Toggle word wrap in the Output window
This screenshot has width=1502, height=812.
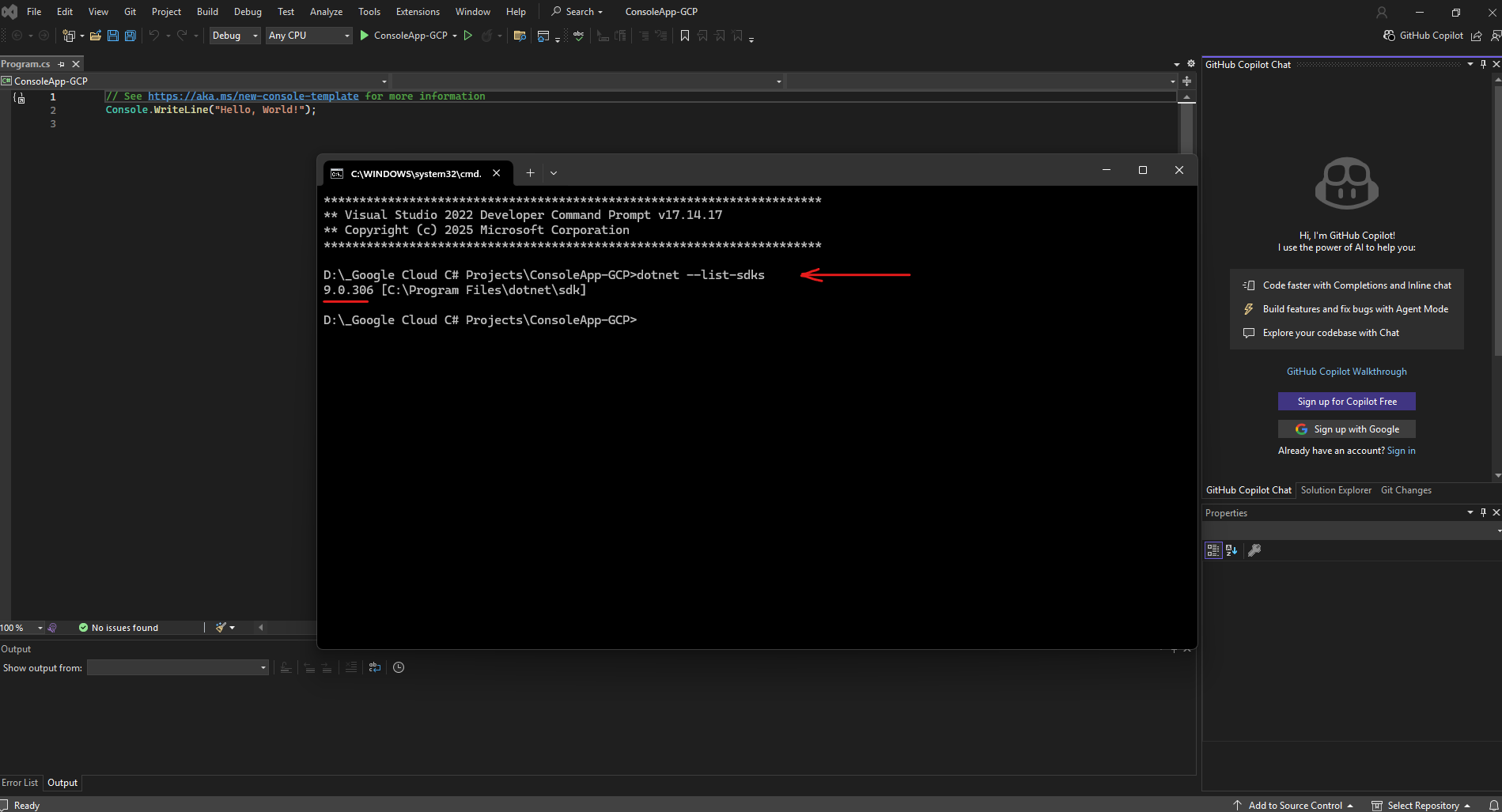[x=375, y=667]
